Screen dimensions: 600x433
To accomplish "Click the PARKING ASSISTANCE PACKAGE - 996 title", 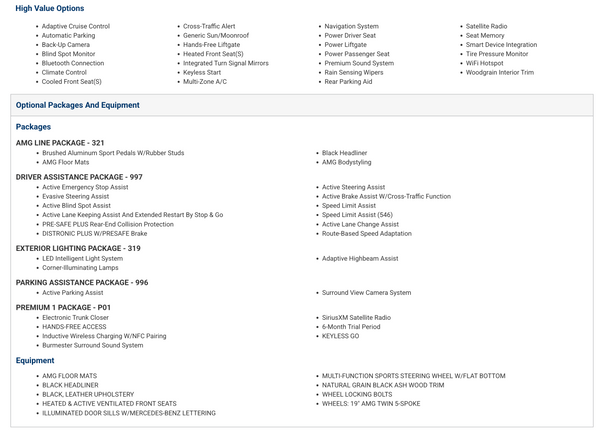I will click(82, 283).
